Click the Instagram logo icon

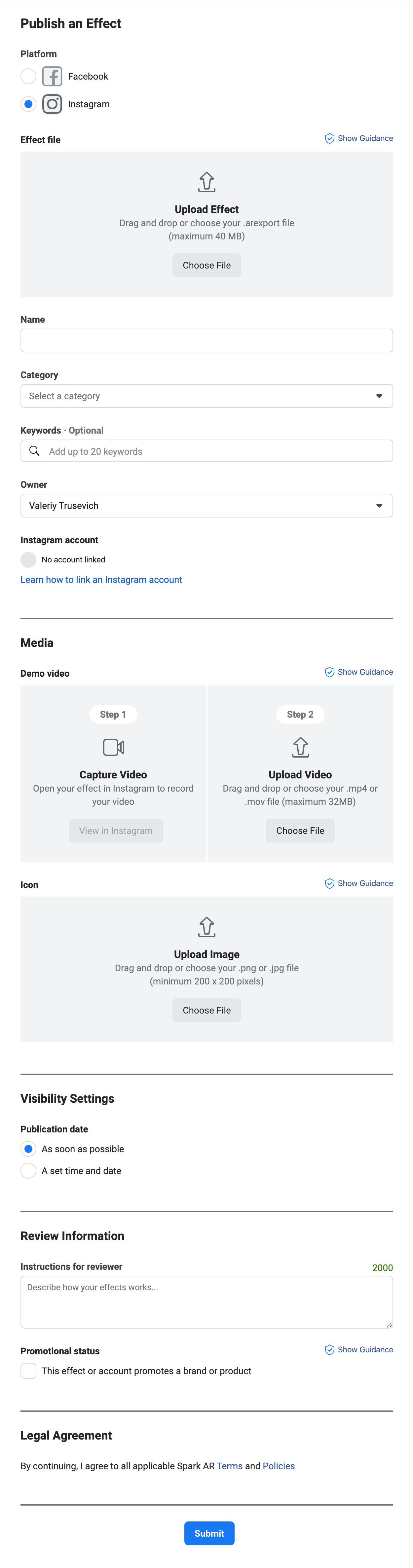click(52, 104)
